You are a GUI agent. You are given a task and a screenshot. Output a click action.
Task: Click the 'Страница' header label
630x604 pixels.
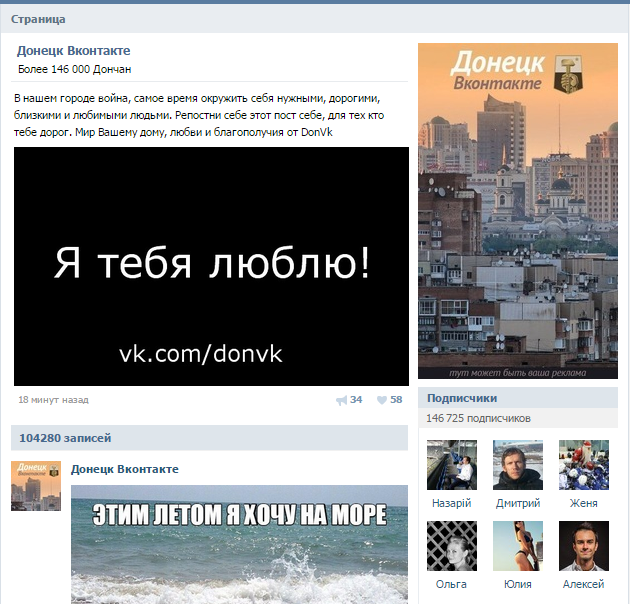tap(38, 19)
